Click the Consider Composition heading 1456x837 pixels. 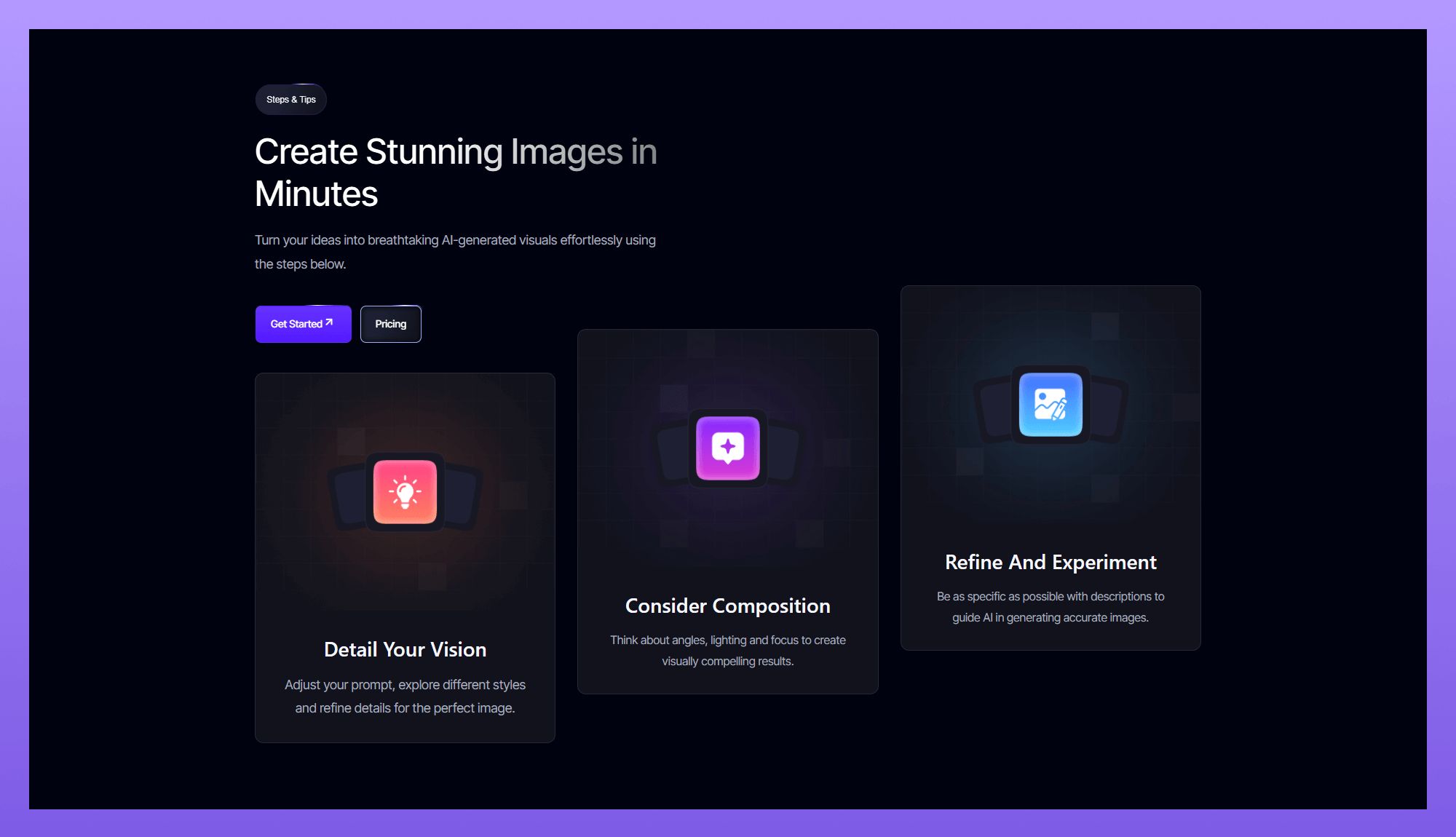point(727,605)
